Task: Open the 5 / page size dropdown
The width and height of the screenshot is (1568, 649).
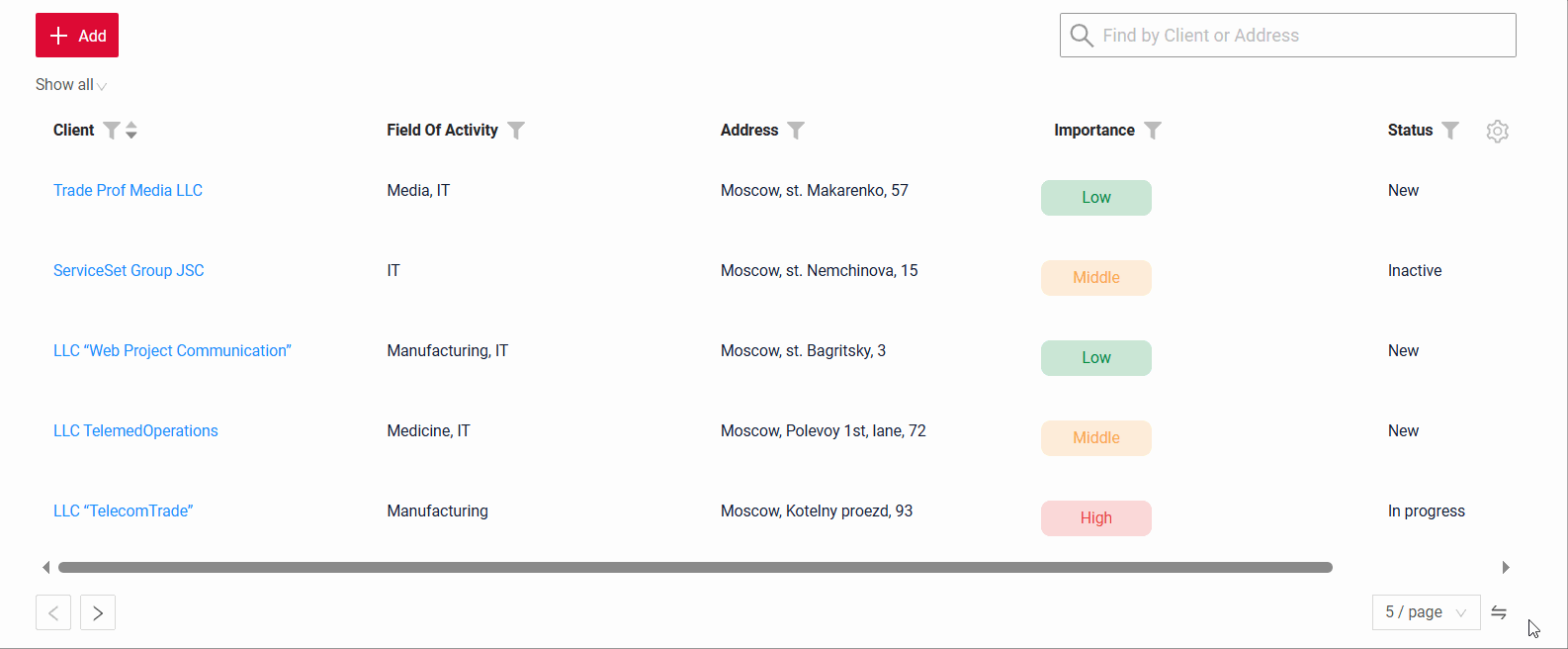Action: 1426,612
